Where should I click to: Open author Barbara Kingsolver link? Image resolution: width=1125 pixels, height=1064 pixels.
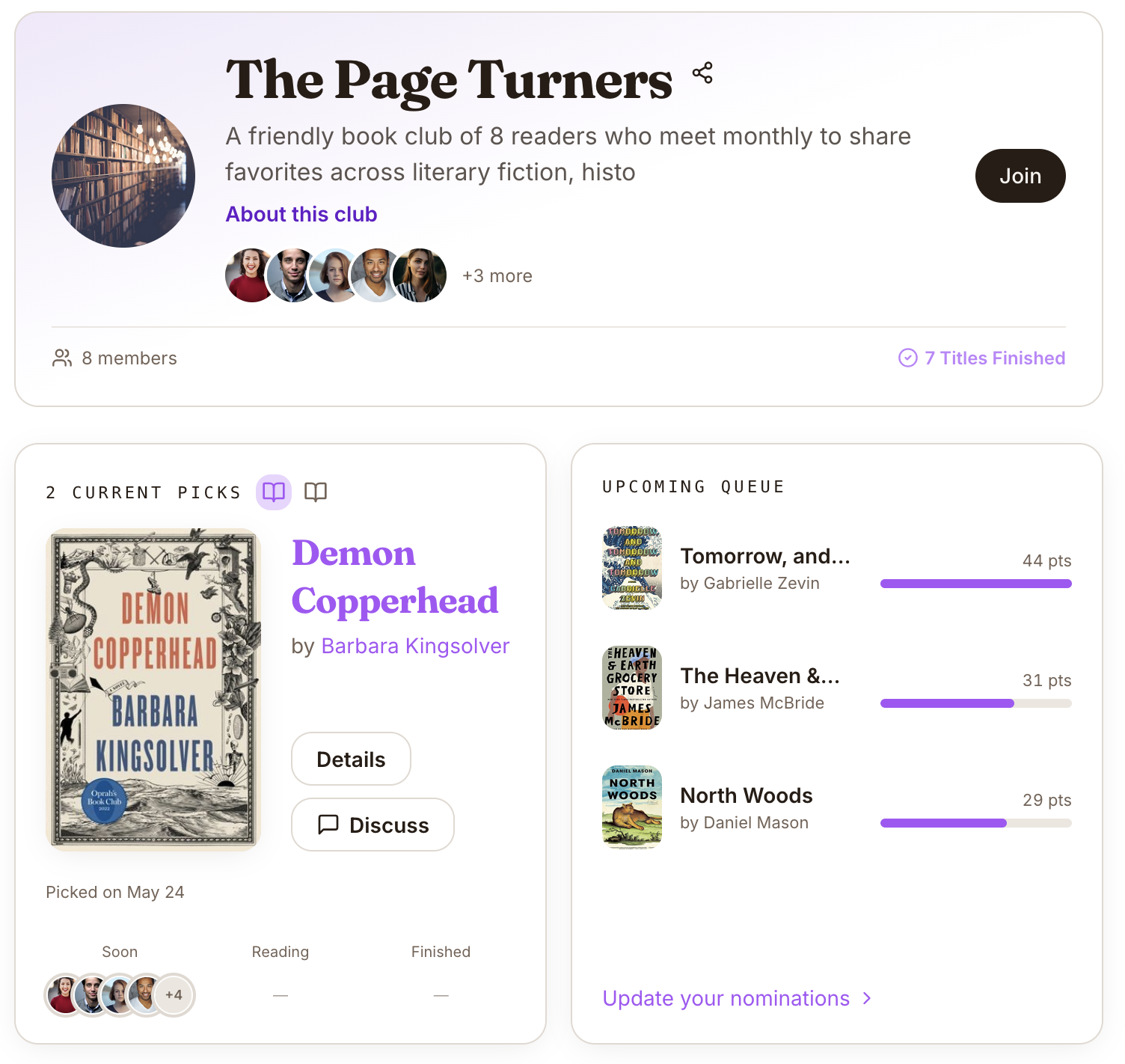point(415,646)
